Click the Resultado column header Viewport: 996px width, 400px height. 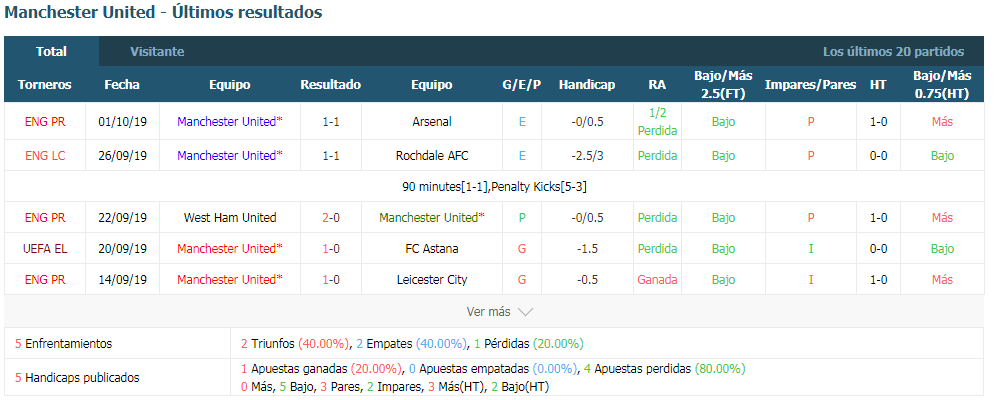pos(331,84)
